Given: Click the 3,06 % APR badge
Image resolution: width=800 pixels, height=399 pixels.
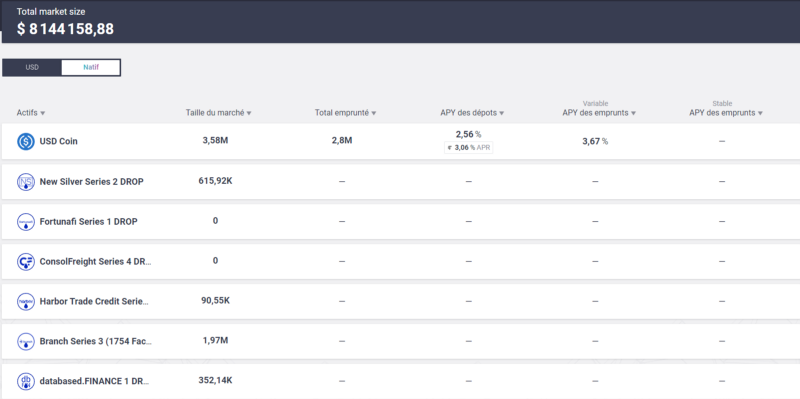Looking at the screenshot, I should click(468, 147).
